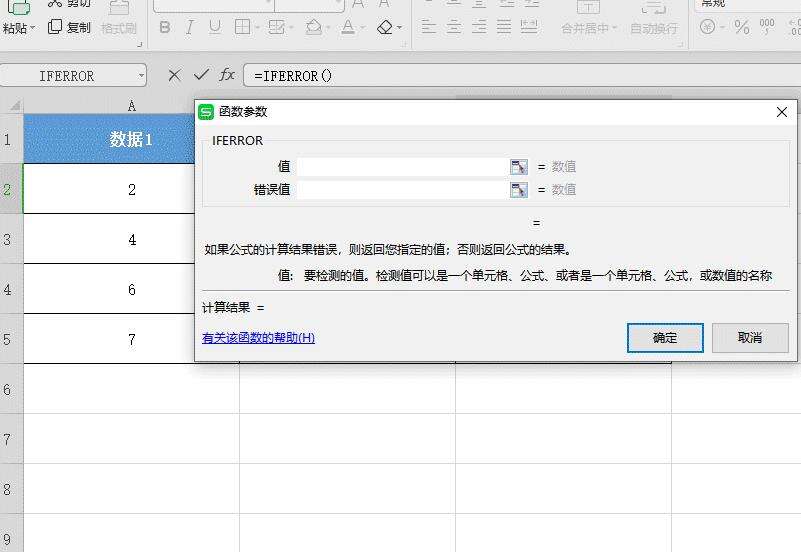The width and height of the screenshot is (801, 552).
Task: Click the 取消 button
Action: click(750, 338)
